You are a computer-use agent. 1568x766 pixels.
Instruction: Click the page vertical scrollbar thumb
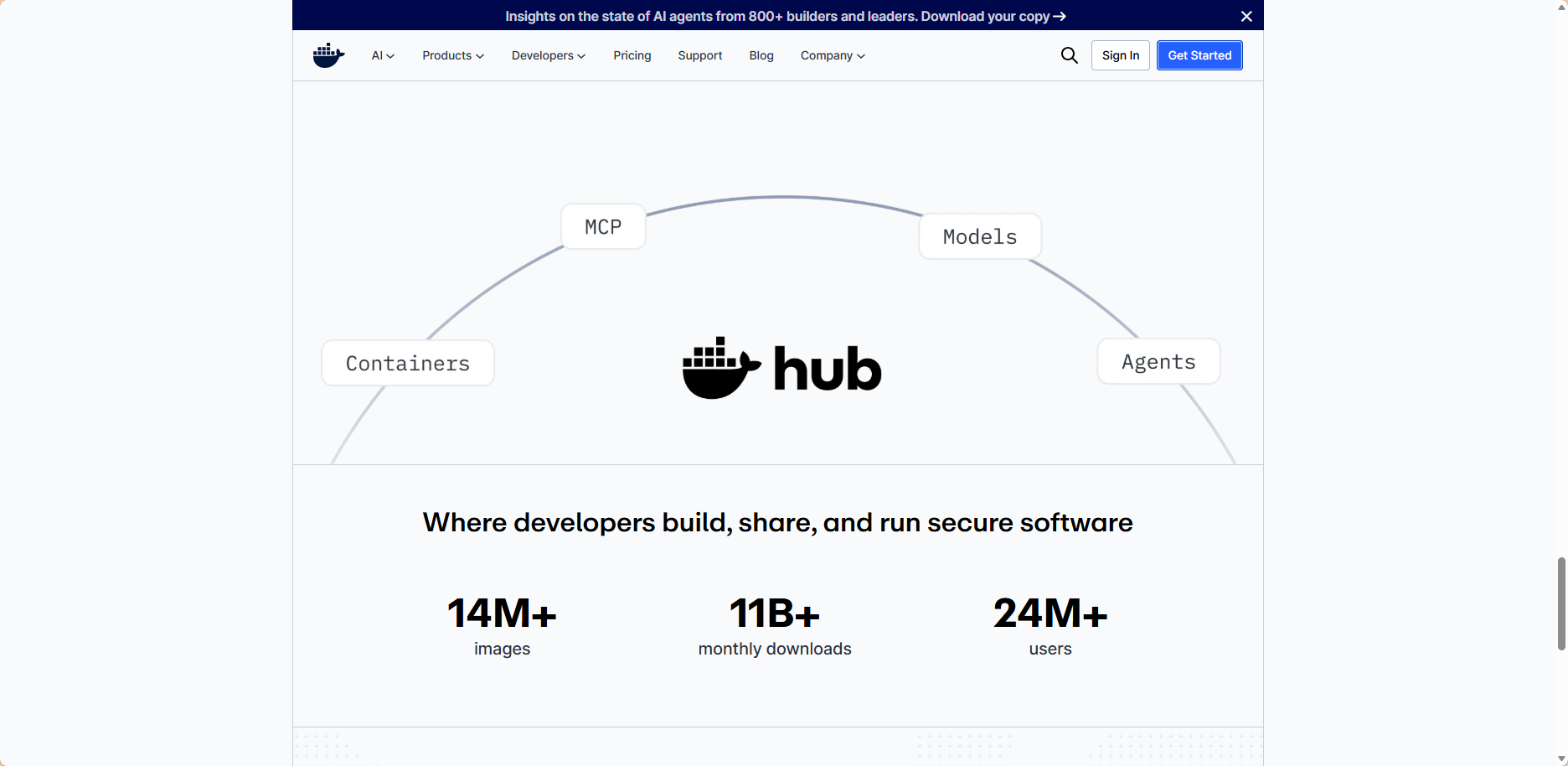tap(1561, 603)
